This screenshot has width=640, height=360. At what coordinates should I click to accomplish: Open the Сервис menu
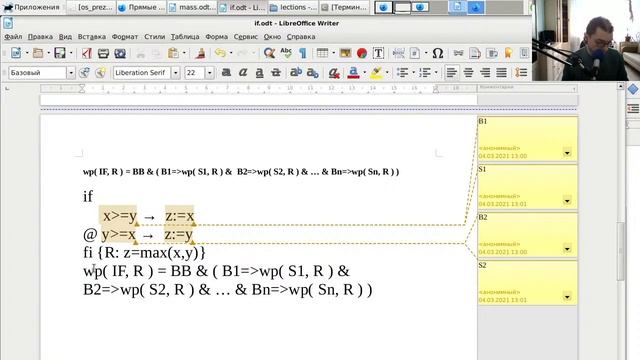tap(245, 37)
